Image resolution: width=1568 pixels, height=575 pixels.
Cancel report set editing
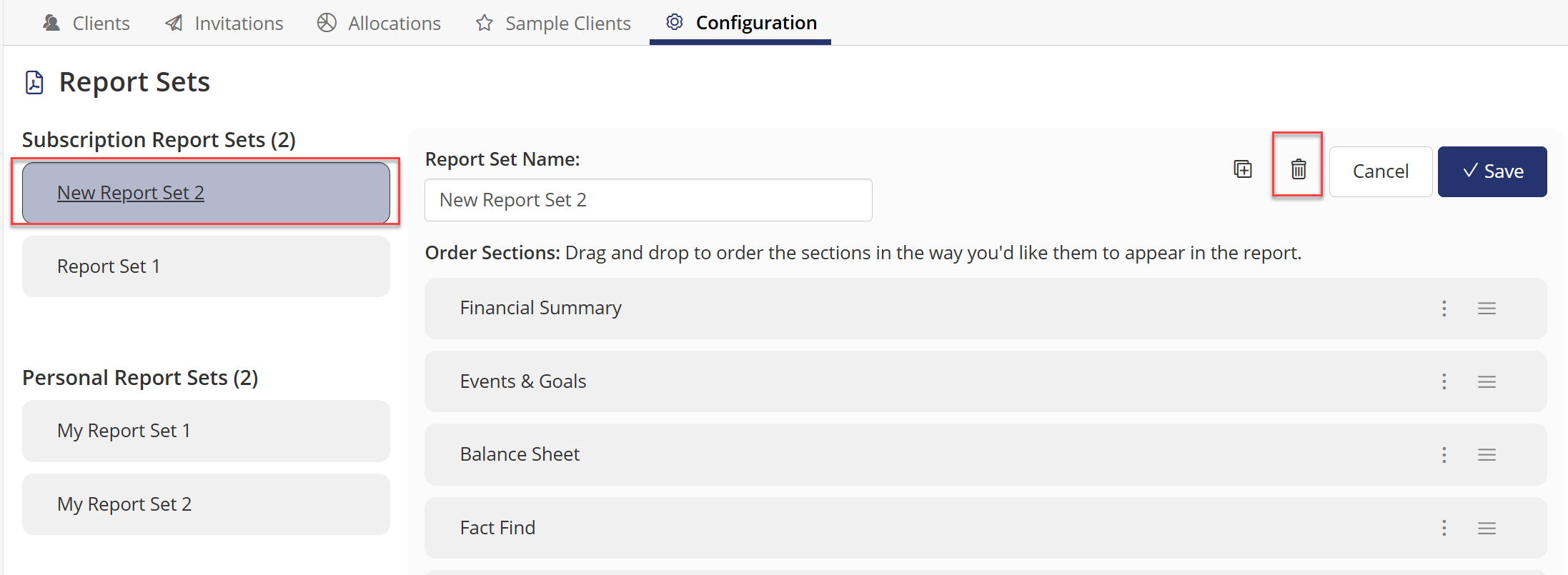click(1381, 171)
